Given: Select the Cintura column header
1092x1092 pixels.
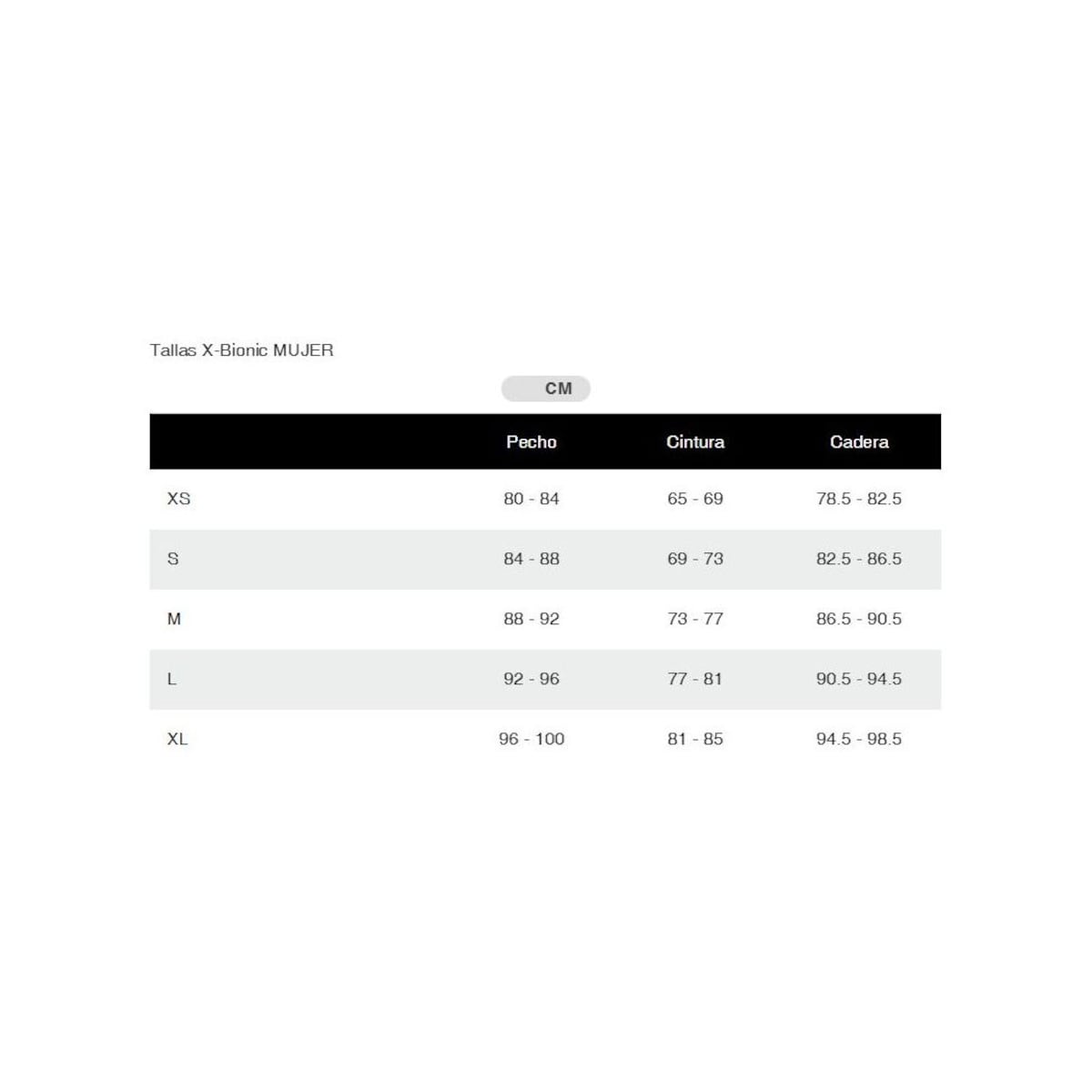Looking at the screenshot, I should pyautogui.click(x=695, y=442).
